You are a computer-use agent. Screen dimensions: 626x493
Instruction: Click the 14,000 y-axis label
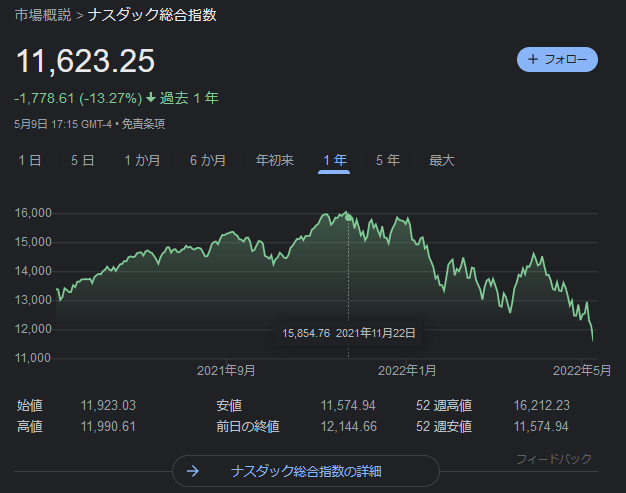coord(33,271)
